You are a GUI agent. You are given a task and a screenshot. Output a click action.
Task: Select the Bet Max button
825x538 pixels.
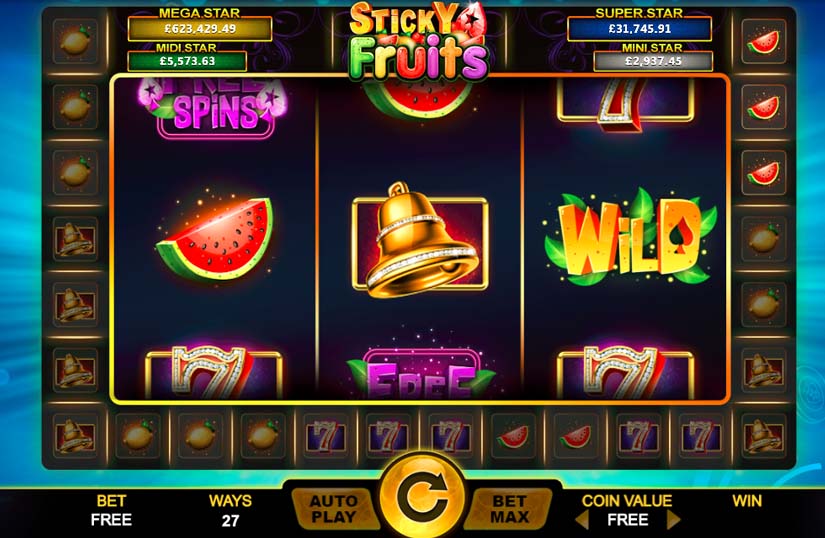pos(509,509)
